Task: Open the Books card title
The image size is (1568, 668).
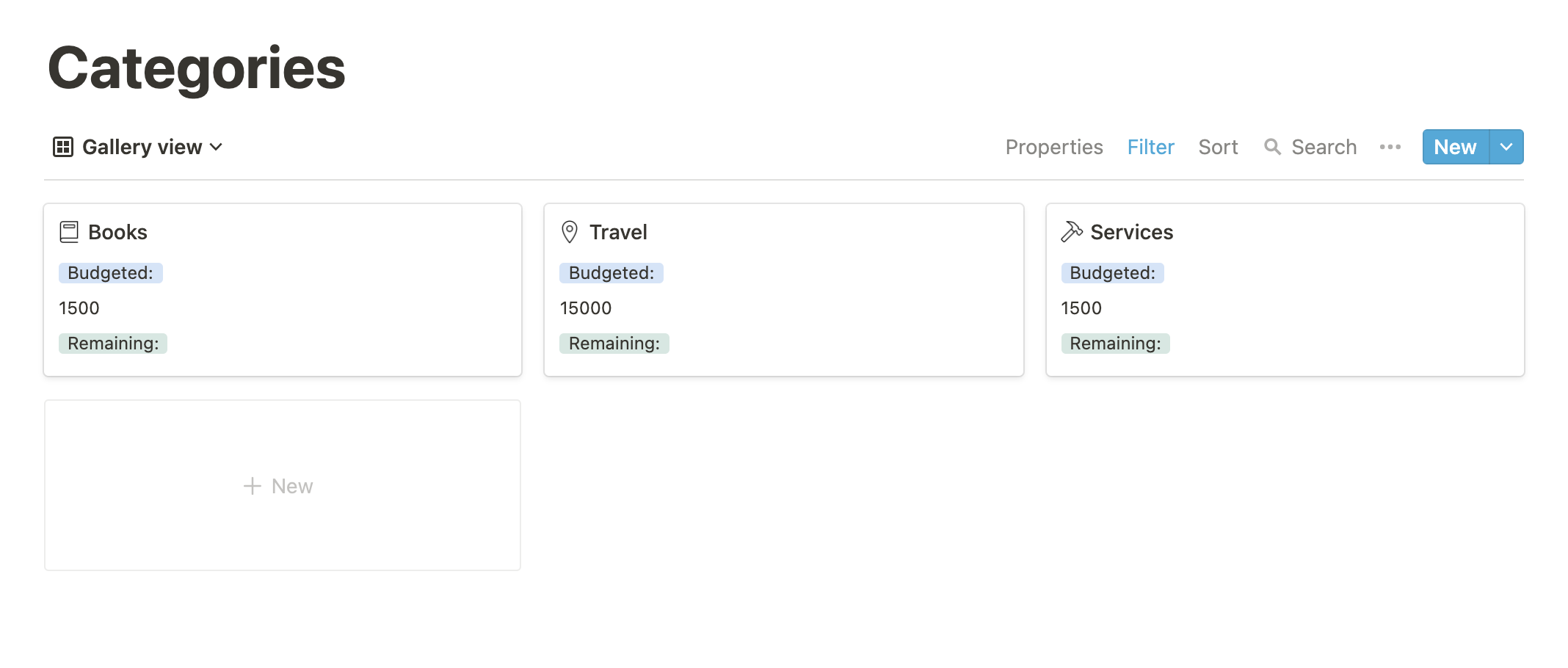Action: (117, 232)
